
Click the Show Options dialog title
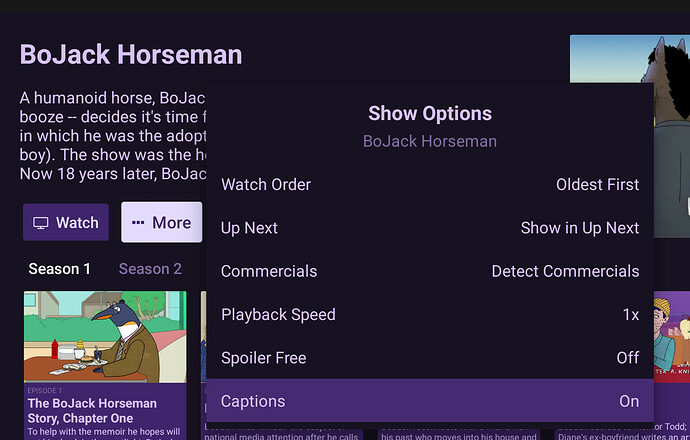[430, 114]
